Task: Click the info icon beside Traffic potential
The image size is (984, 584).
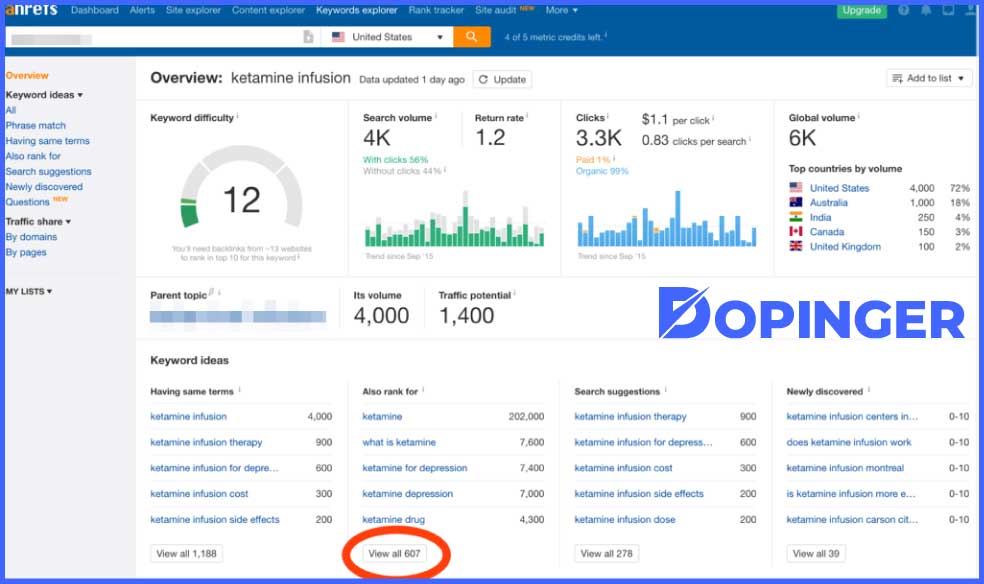Action: point(515,294)
